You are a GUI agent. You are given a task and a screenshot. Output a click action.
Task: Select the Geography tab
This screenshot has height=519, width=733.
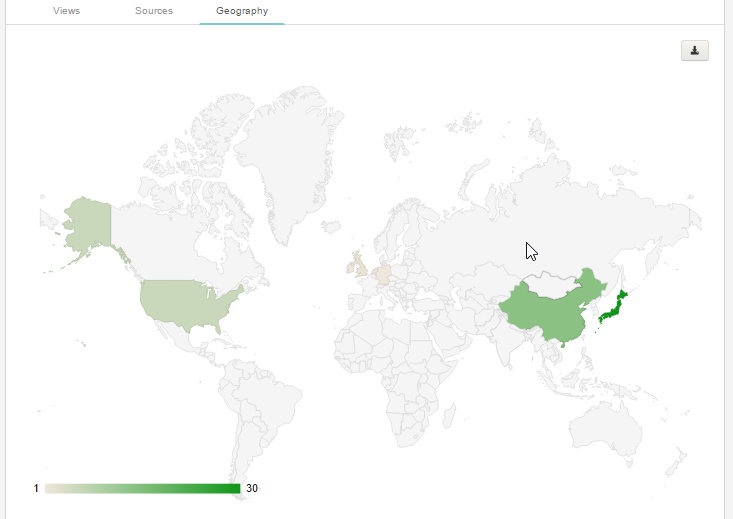coord(242,11)
